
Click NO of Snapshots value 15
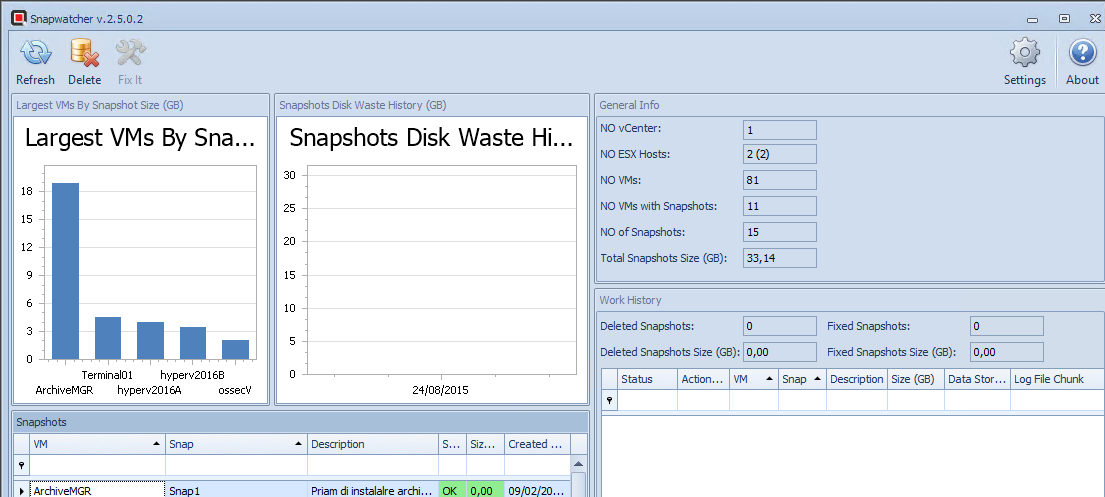tap(780, 232)
